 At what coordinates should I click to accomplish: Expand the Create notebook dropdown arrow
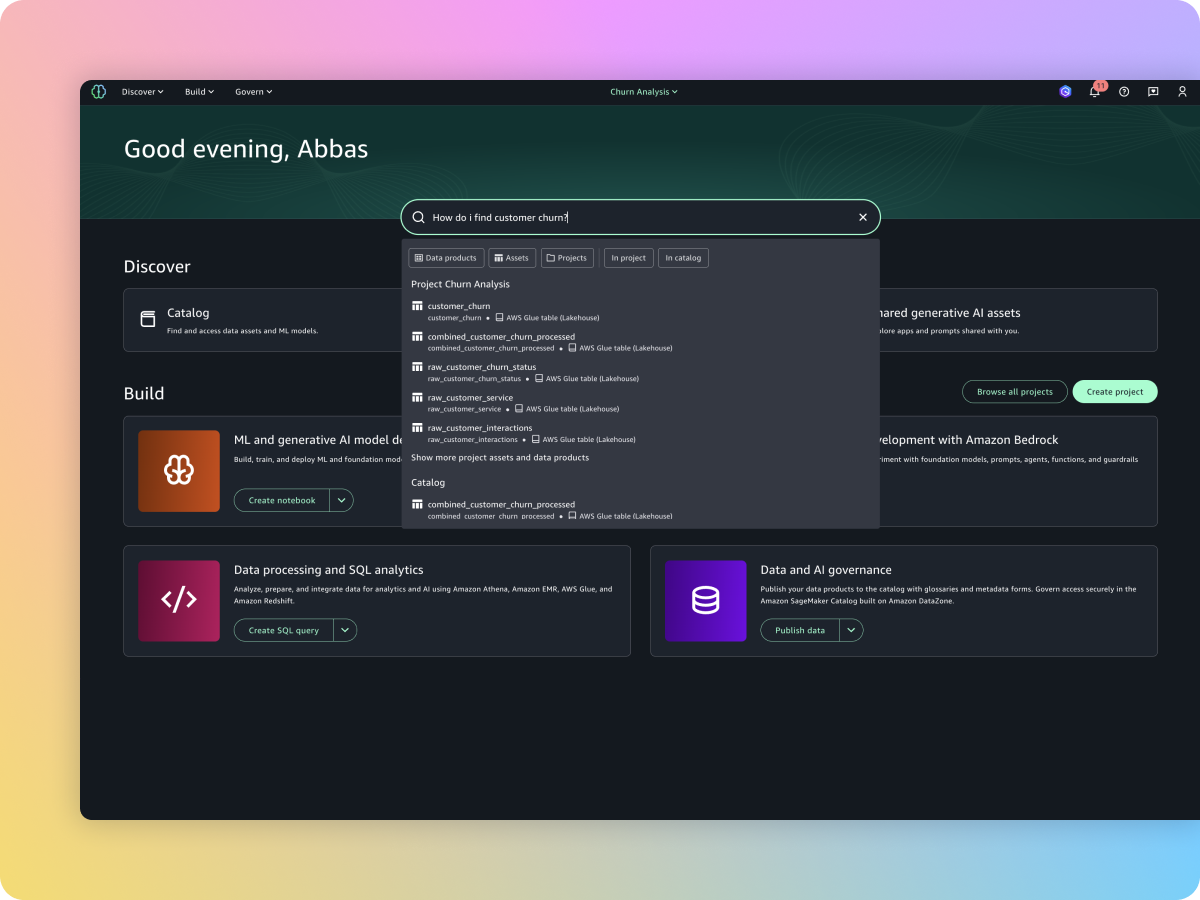[x=341, y=500]
